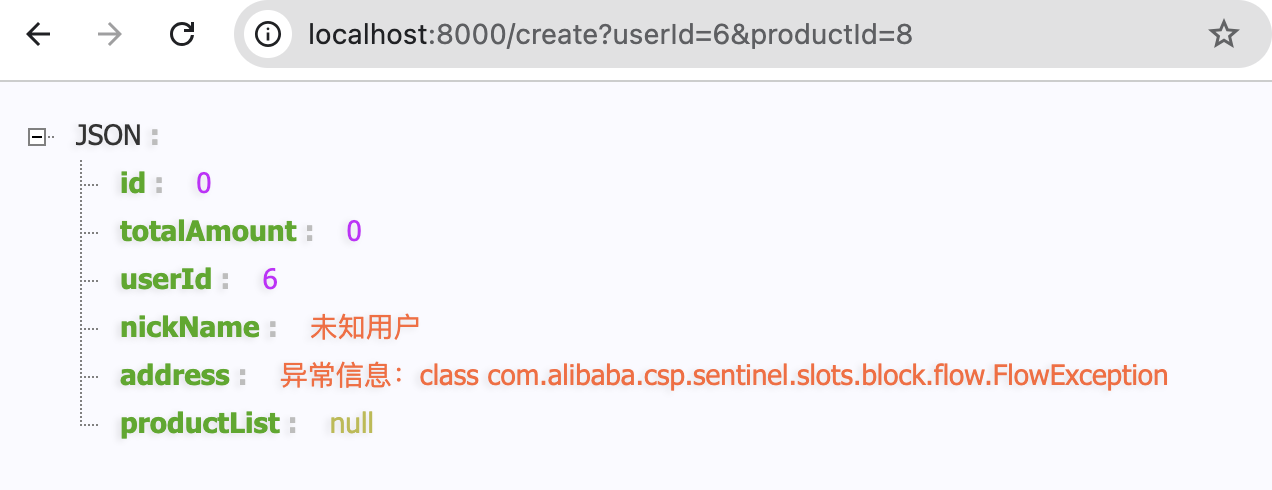1272x490 pixels.
Task: Select the totalAmount key
Action: tap(208, 231)
